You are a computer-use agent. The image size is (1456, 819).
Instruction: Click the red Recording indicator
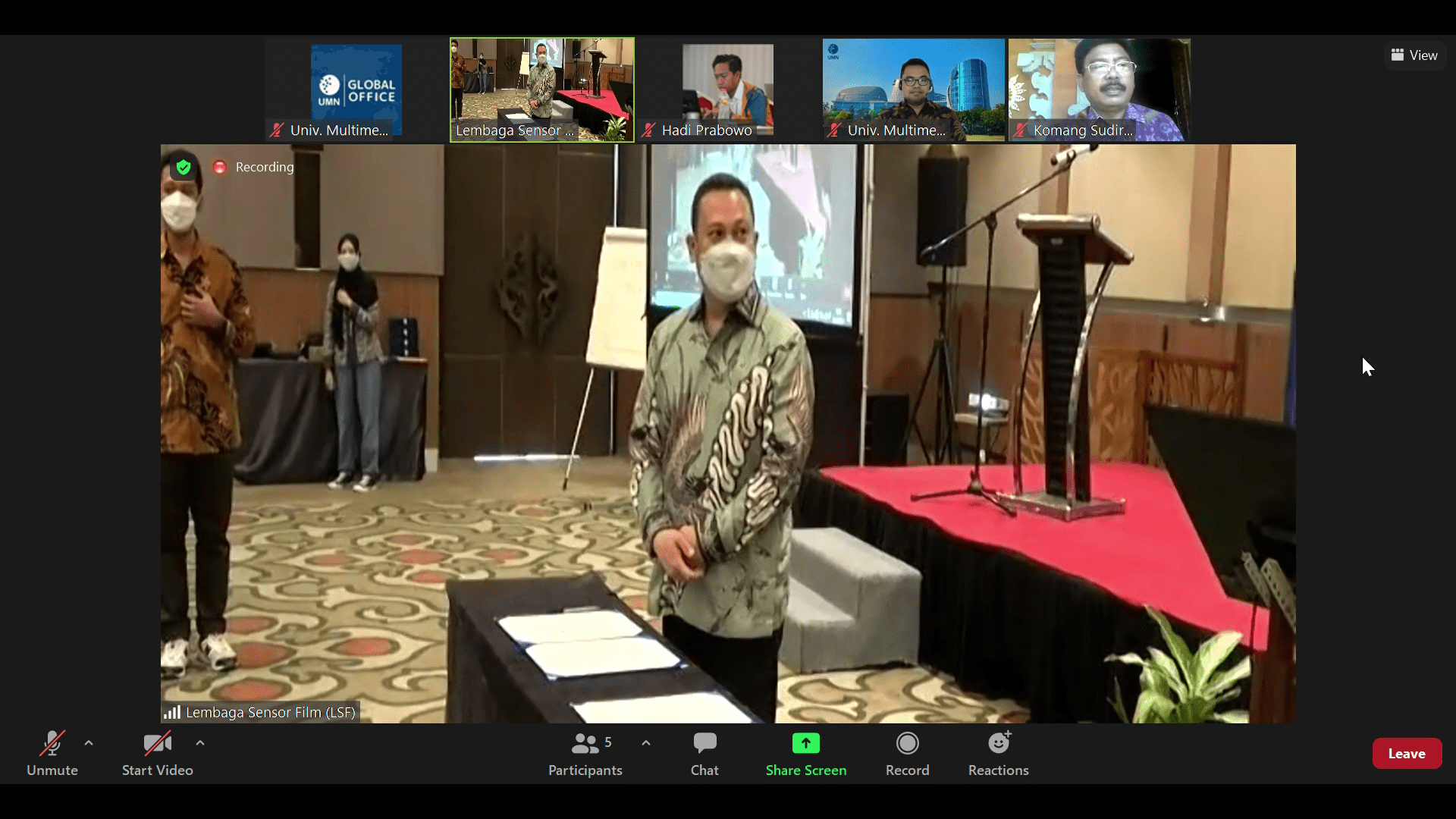pos(220,167)
